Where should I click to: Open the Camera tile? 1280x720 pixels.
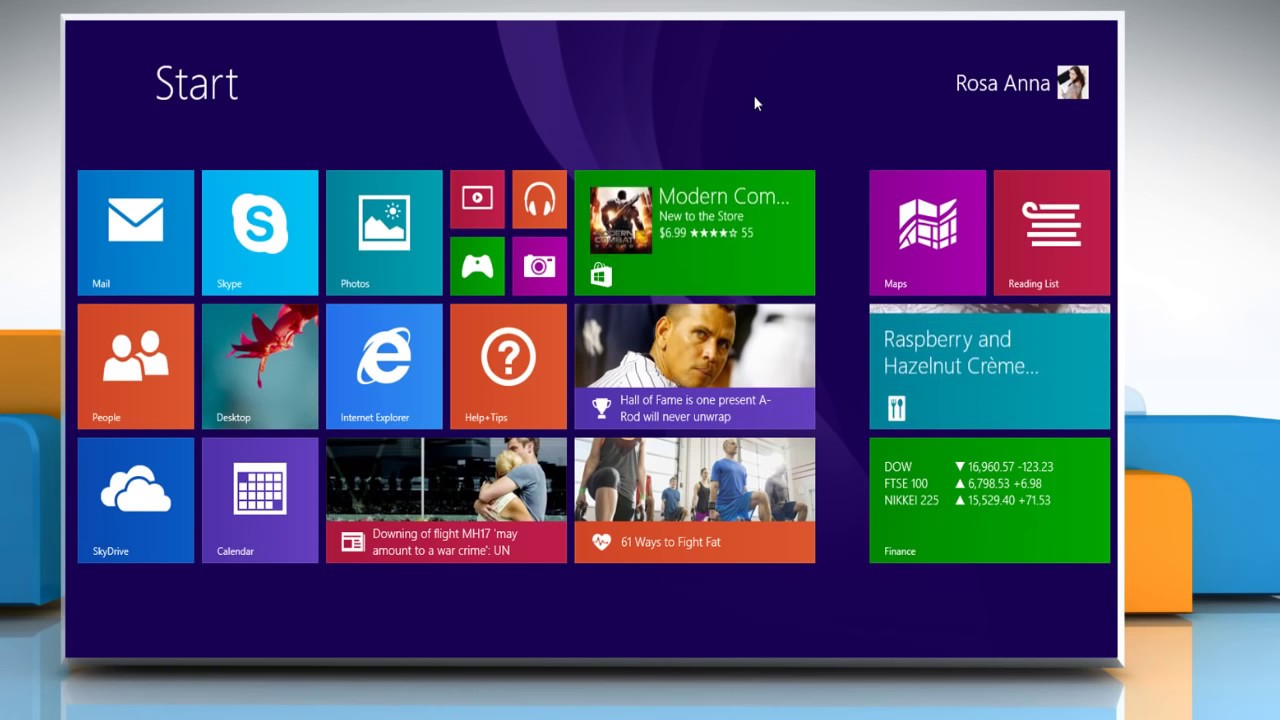539,266
